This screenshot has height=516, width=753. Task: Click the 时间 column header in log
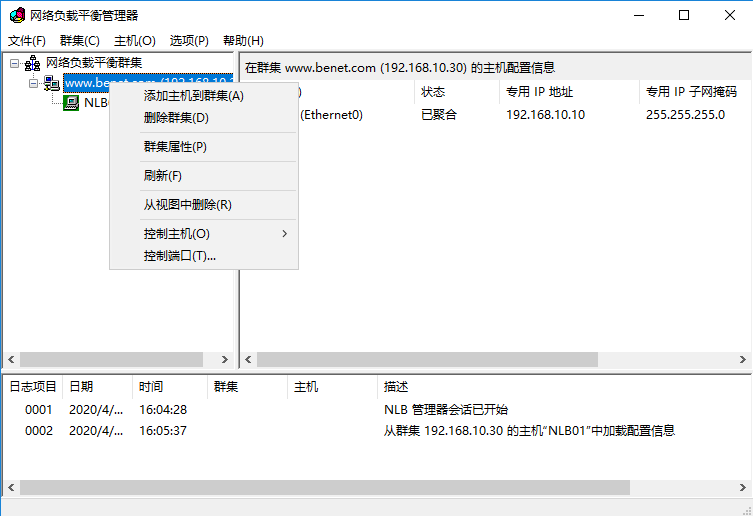coord(170,387)
